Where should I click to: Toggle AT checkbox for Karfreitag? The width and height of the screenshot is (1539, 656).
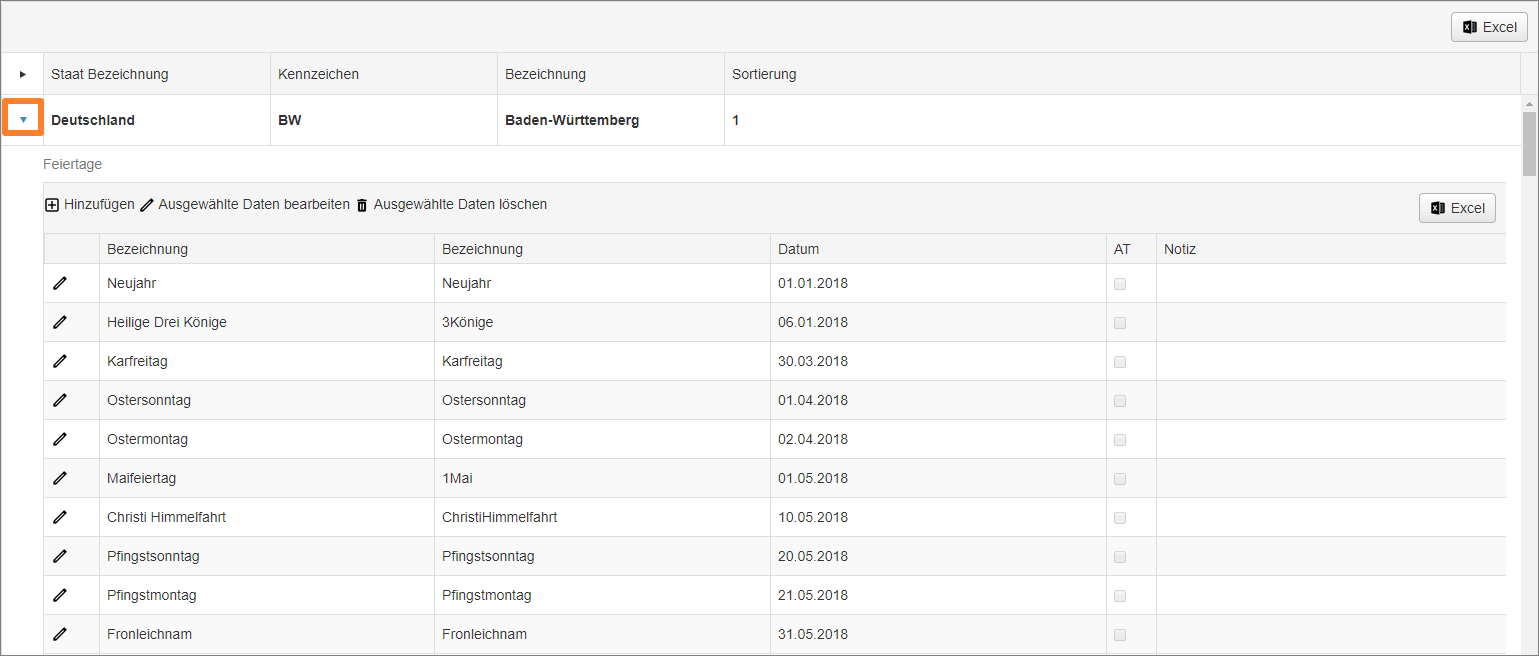(1120, 362)
